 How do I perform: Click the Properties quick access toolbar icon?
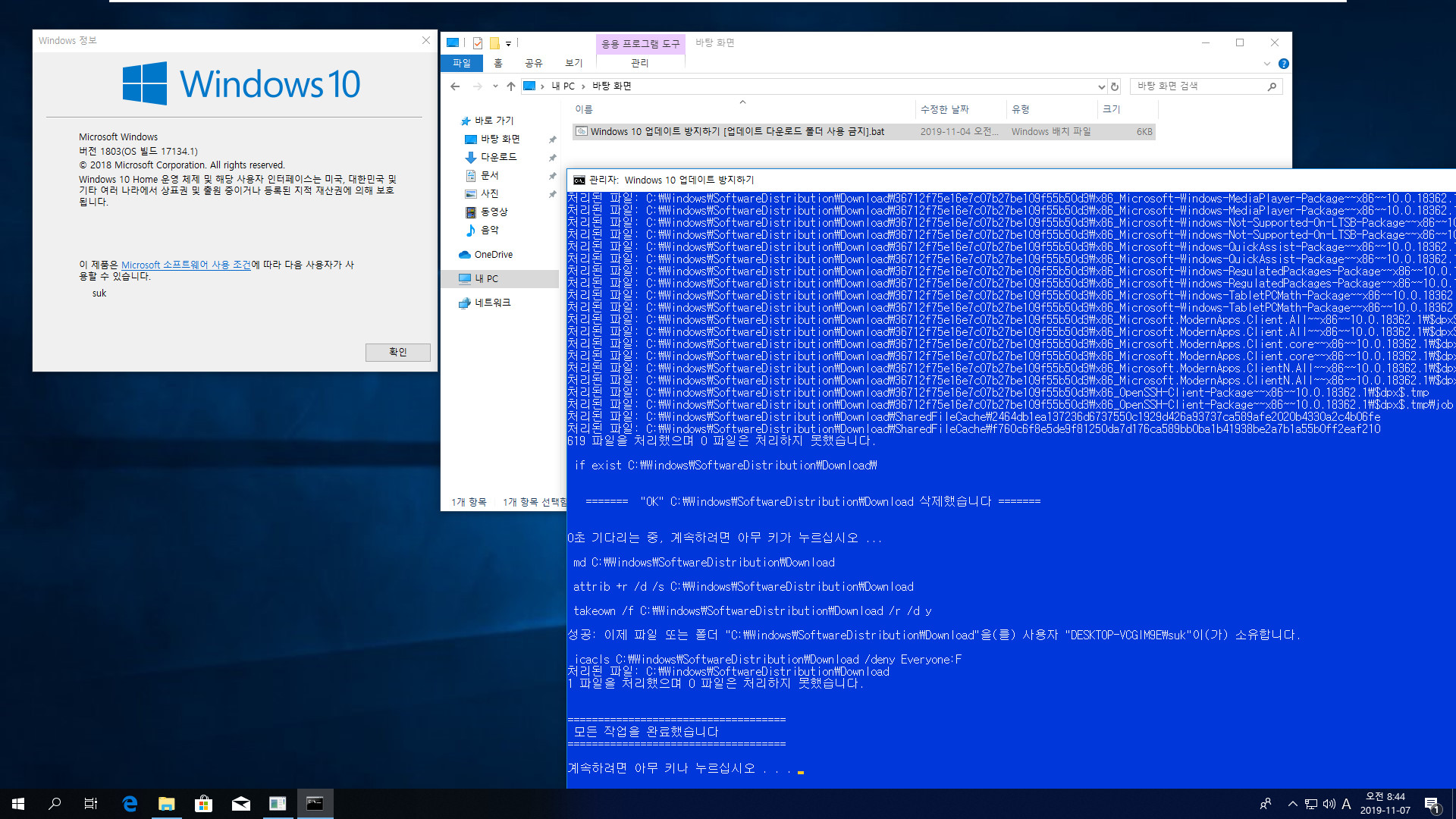point(478,43)
